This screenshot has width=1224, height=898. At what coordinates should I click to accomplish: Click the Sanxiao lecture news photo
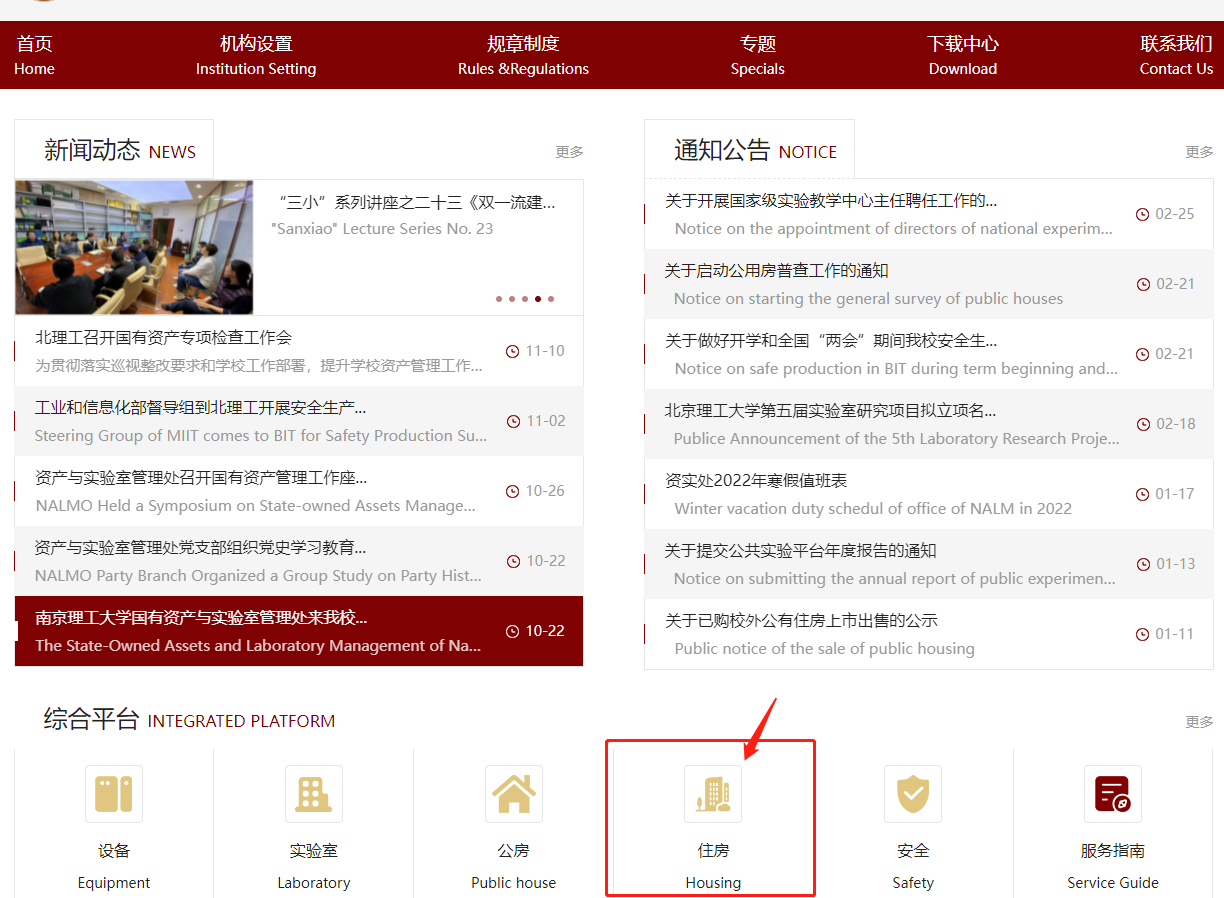click(134, 247)
